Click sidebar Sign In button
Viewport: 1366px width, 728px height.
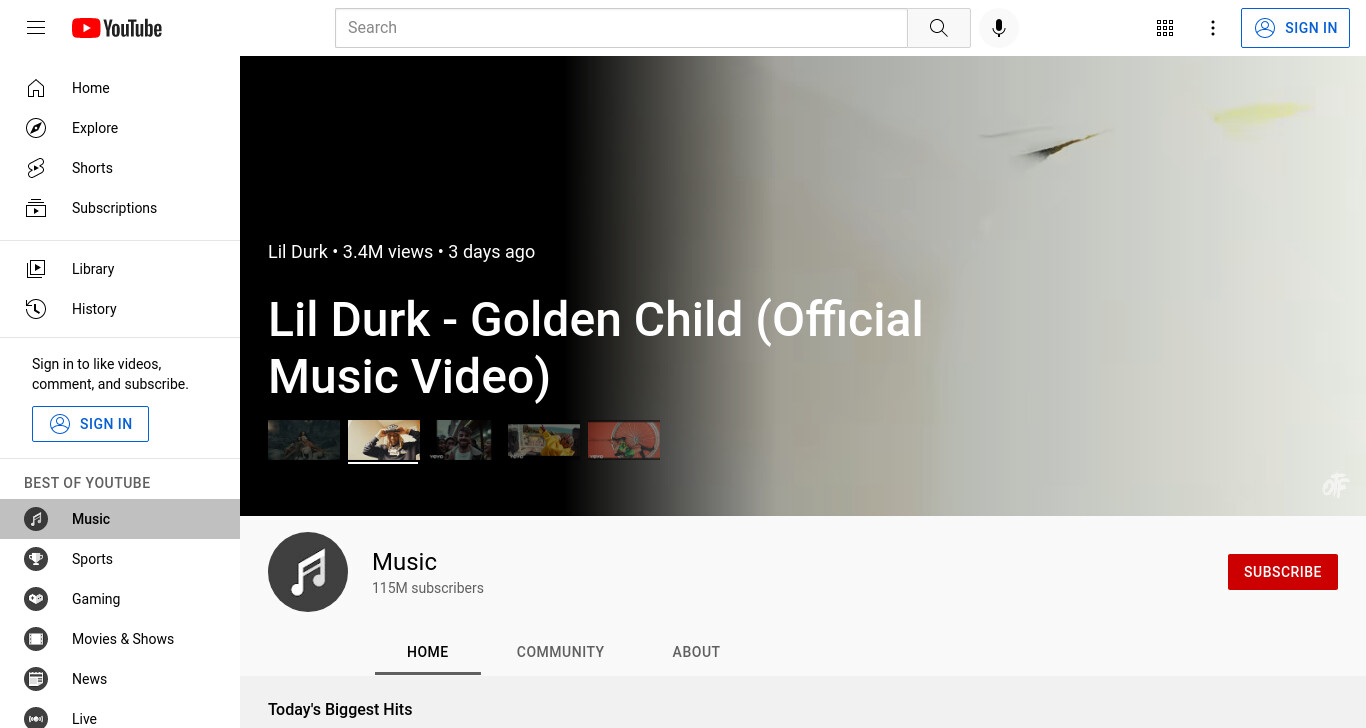coord(90,424)
